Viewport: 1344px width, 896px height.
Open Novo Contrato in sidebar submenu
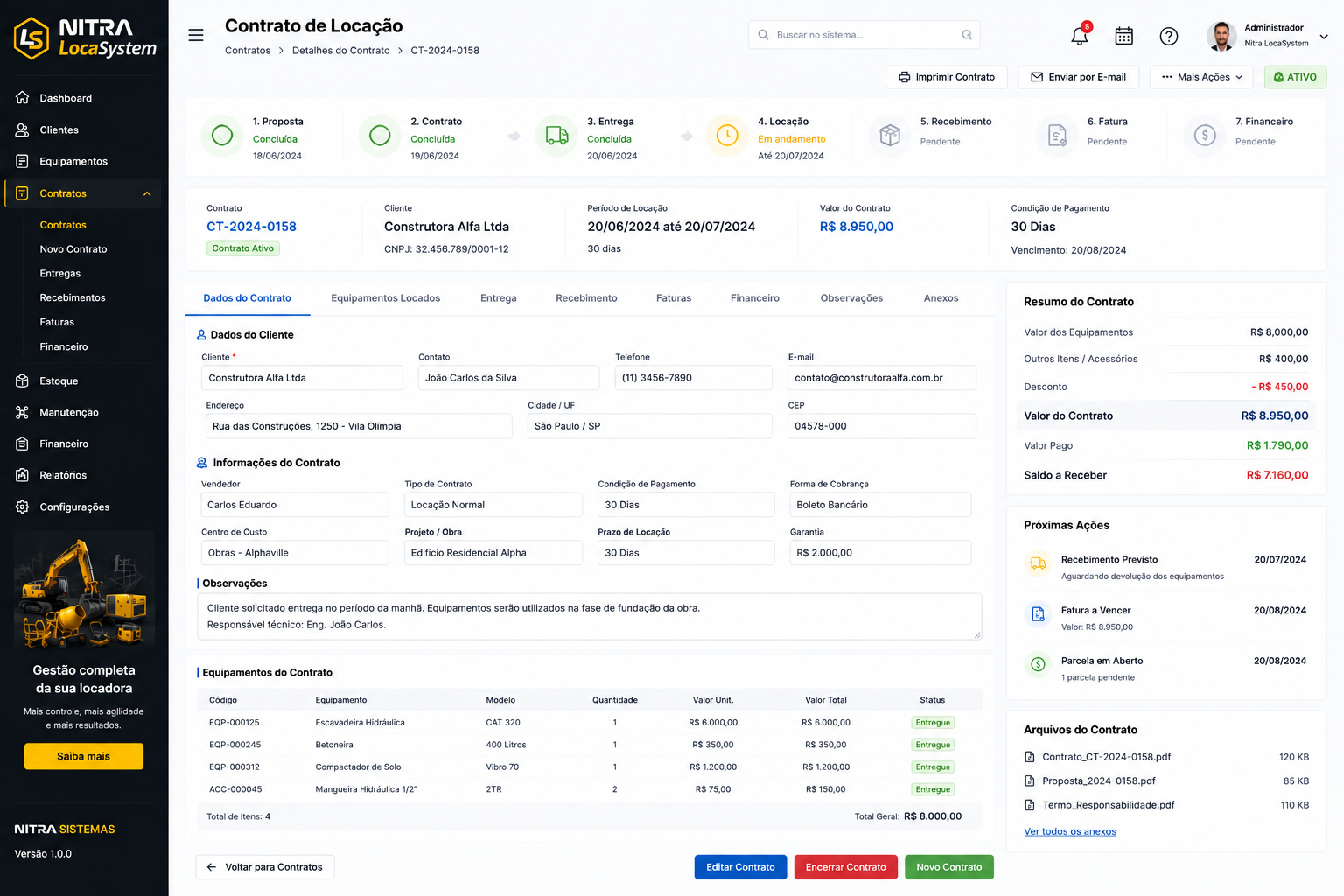click(x=73, y=249)
